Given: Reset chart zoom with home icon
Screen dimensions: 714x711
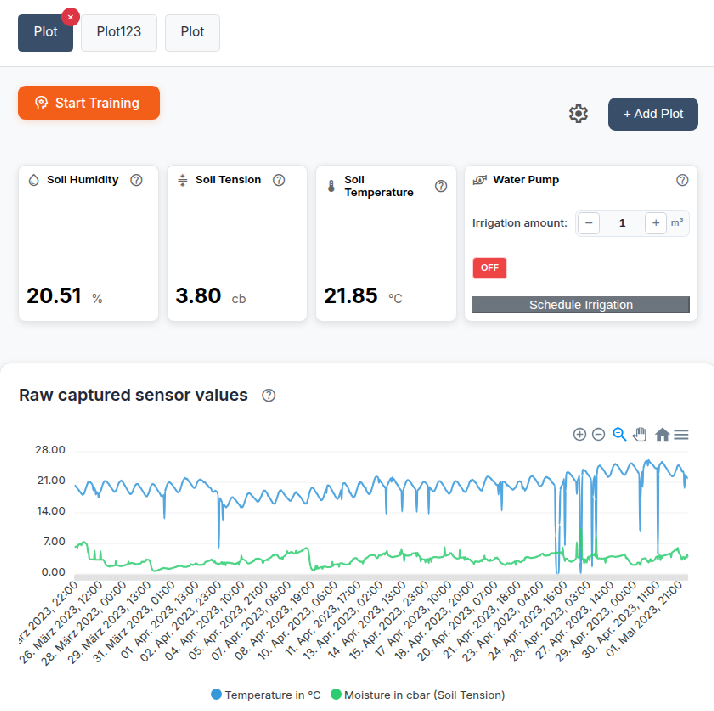Looking at the screenshot, I should coord(662,435).
